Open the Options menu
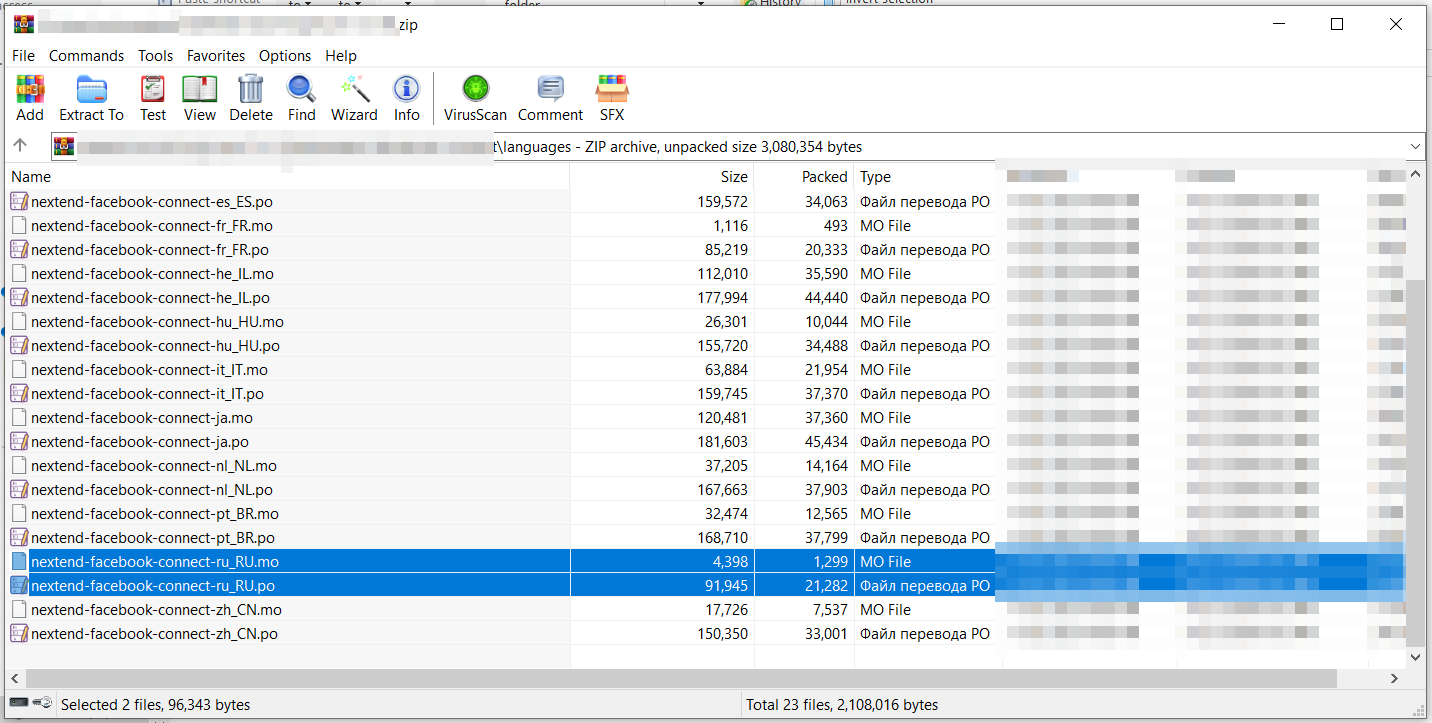This screenshot has height=723, width=1432. click(x=285, y=56)
